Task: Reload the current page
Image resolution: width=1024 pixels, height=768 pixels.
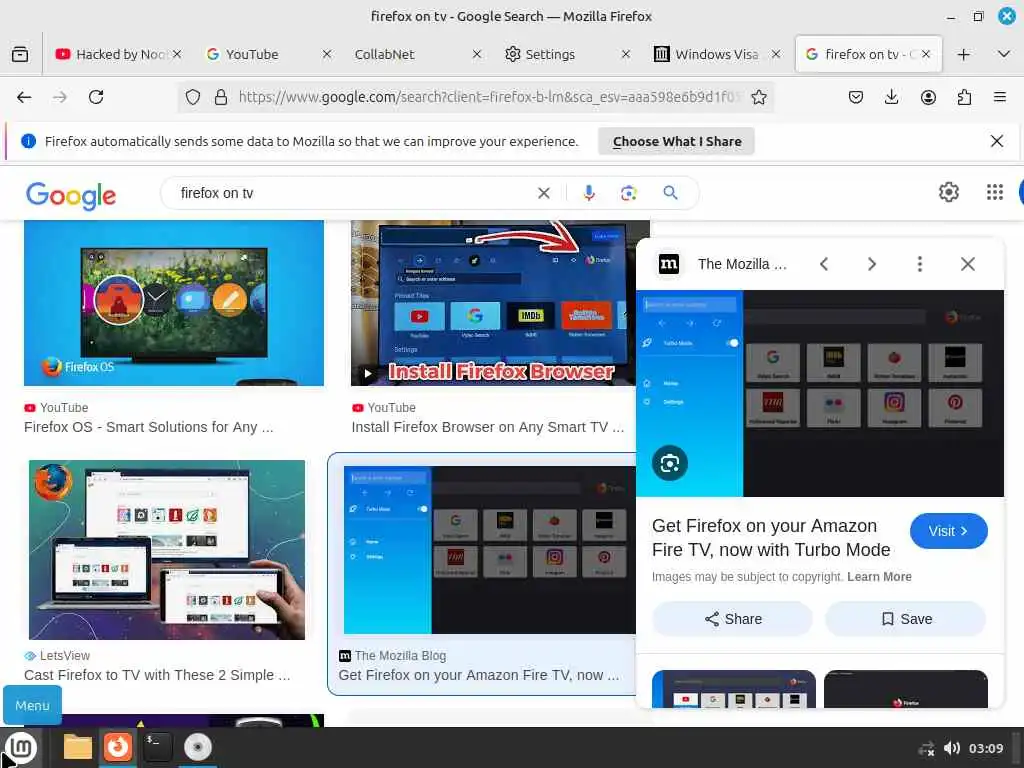Action: pos(96,97)
